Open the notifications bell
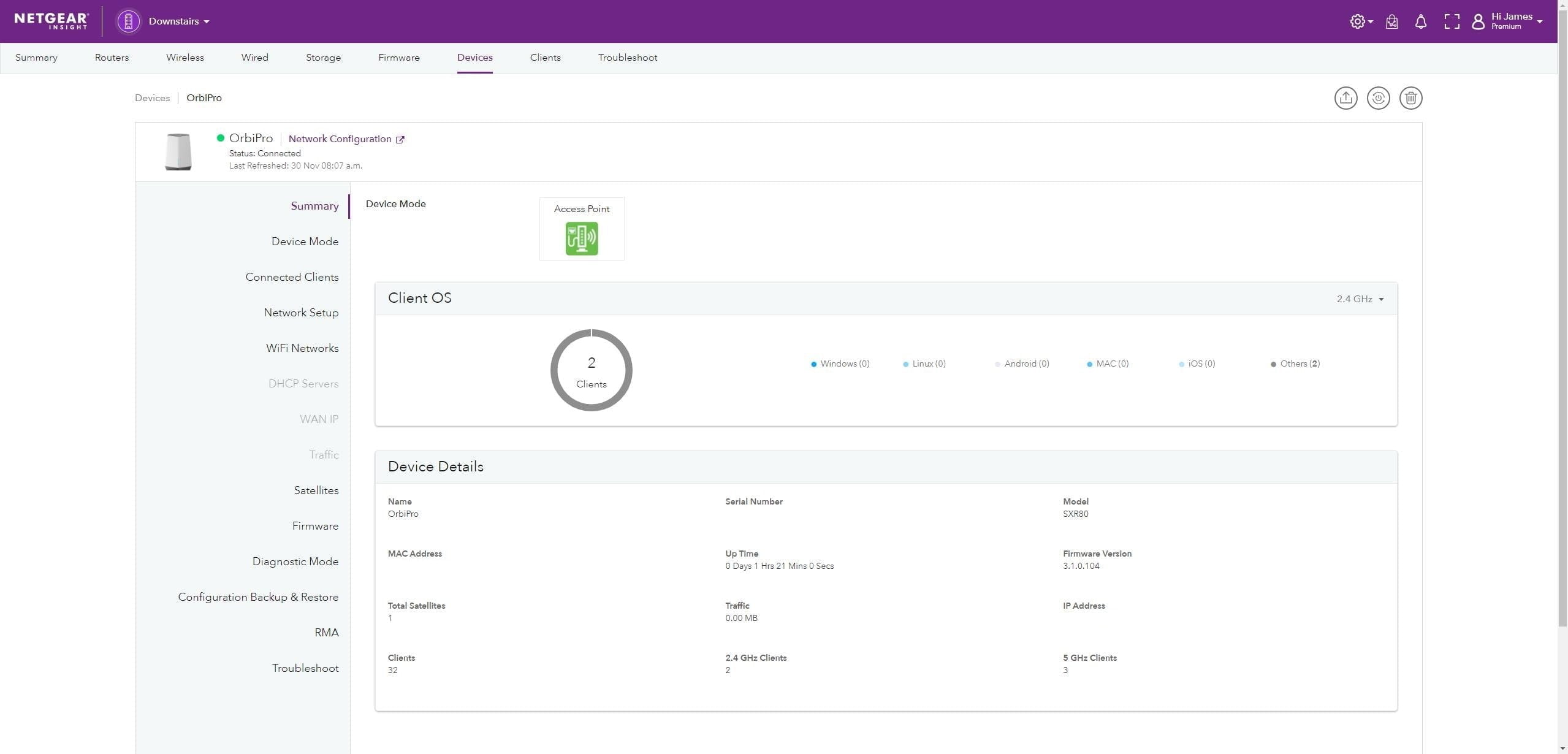1568x754 pixels. click(x=1420, y=22)
